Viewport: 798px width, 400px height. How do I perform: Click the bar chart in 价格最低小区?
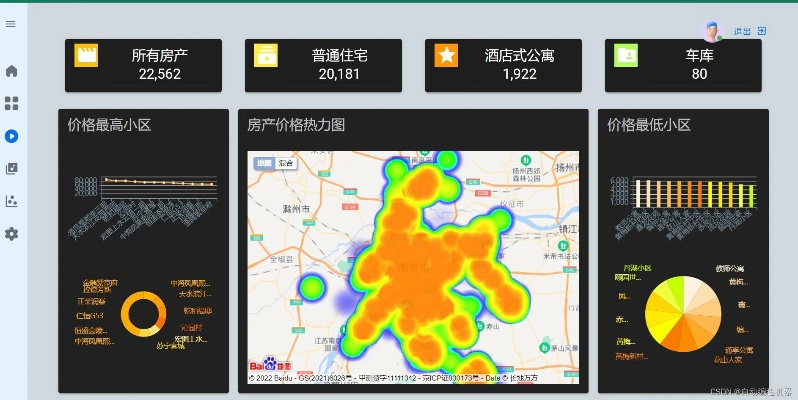[693, 193]
